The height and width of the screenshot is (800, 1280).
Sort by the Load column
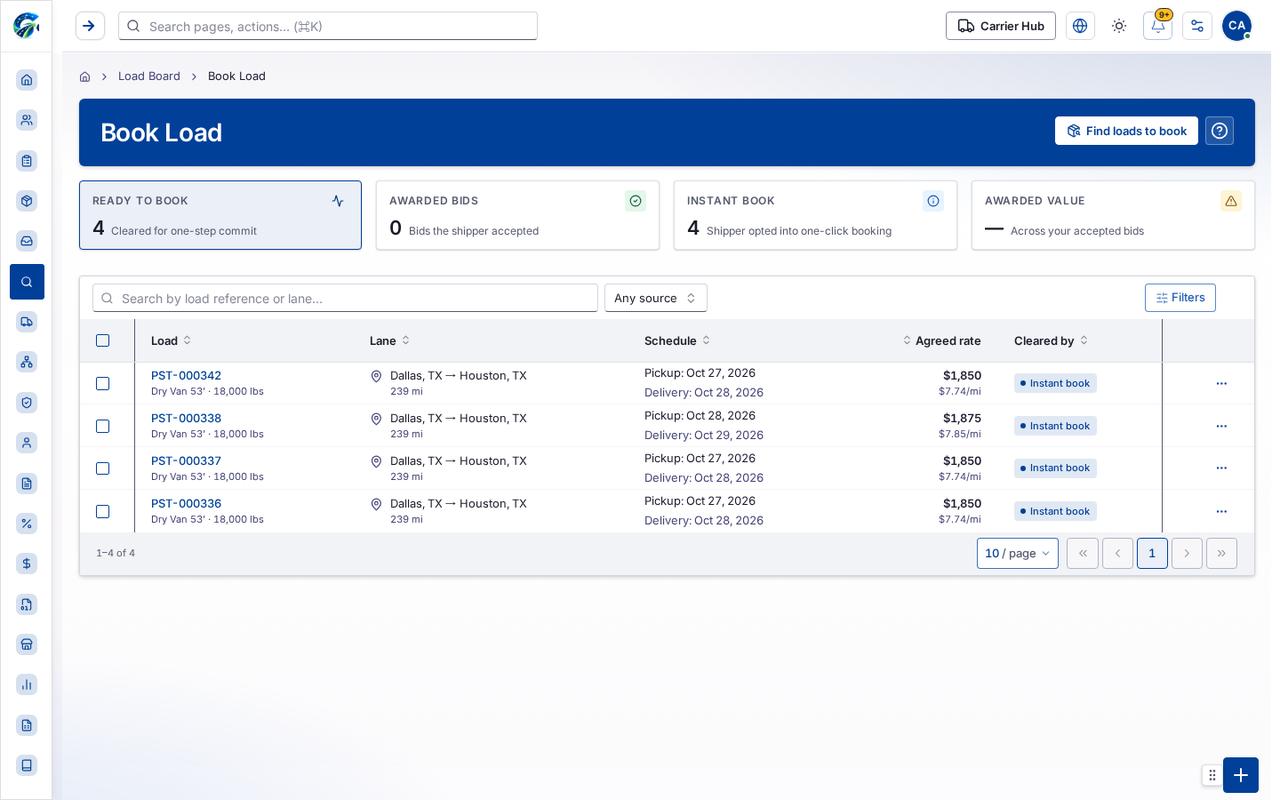171,341
